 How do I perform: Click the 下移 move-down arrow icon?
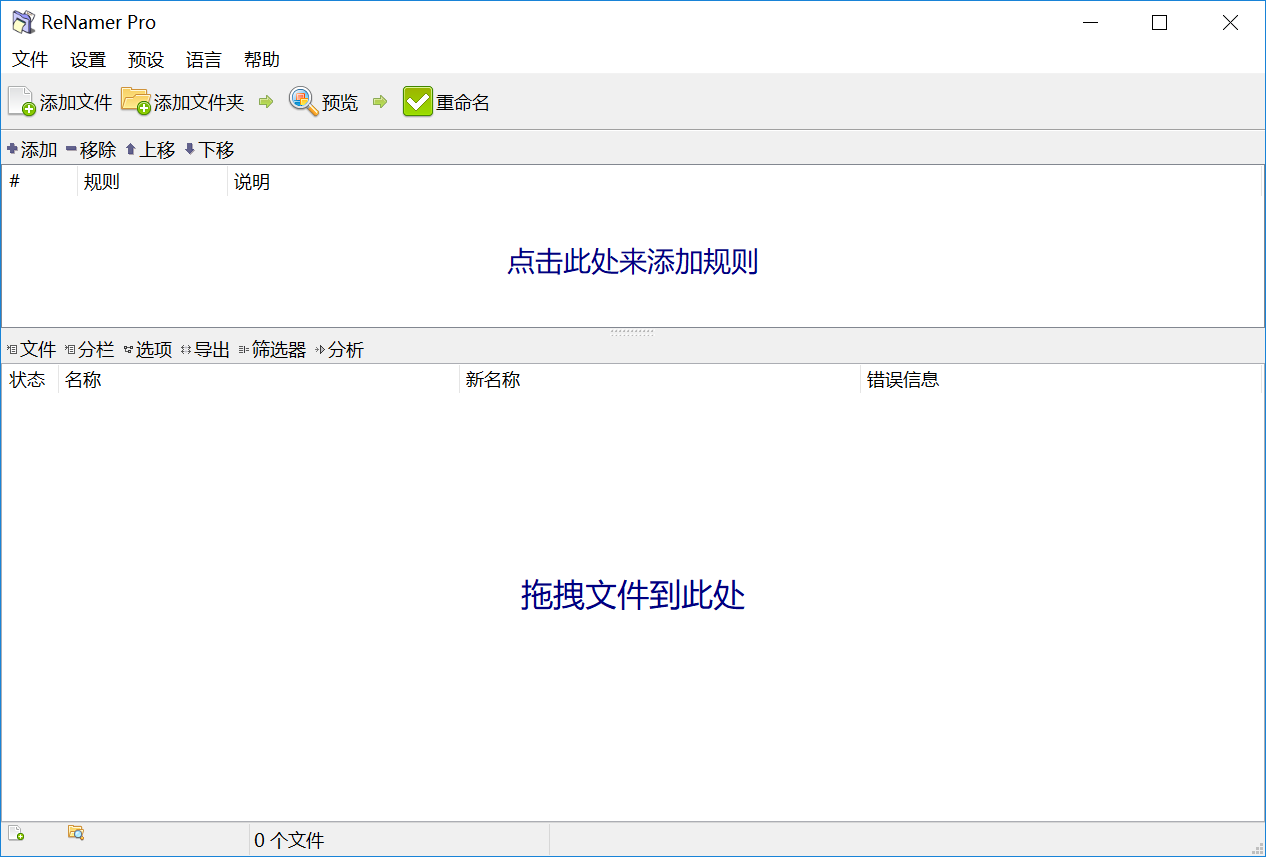(x=190, y=149)
